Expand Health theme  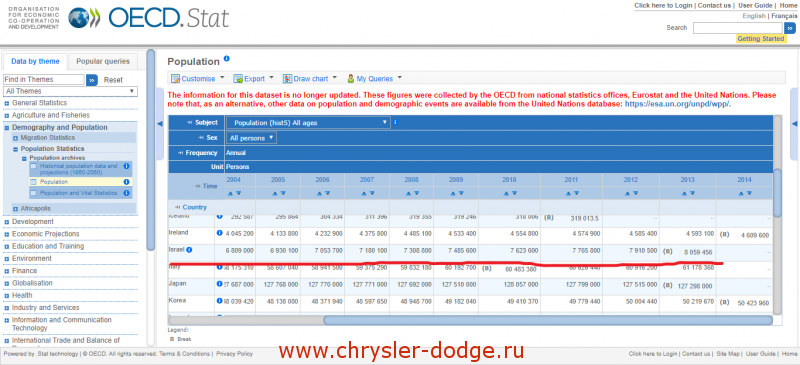pyautogui.click(x=7, y=296)
